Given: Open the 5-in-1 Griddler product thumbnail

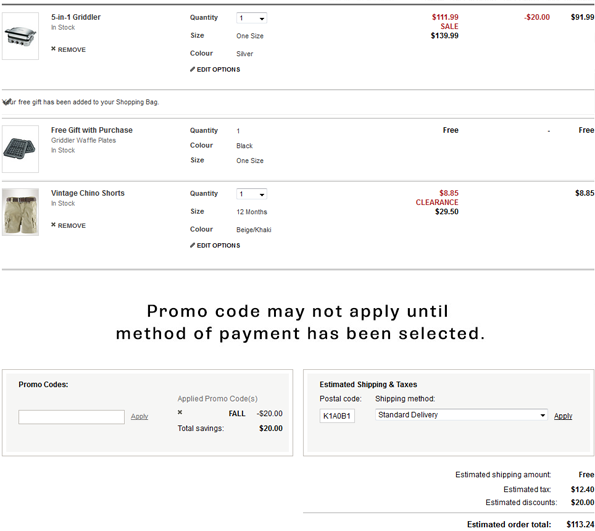Looking at the screenshot, I should pyautogui.click(x=20, y=36).
